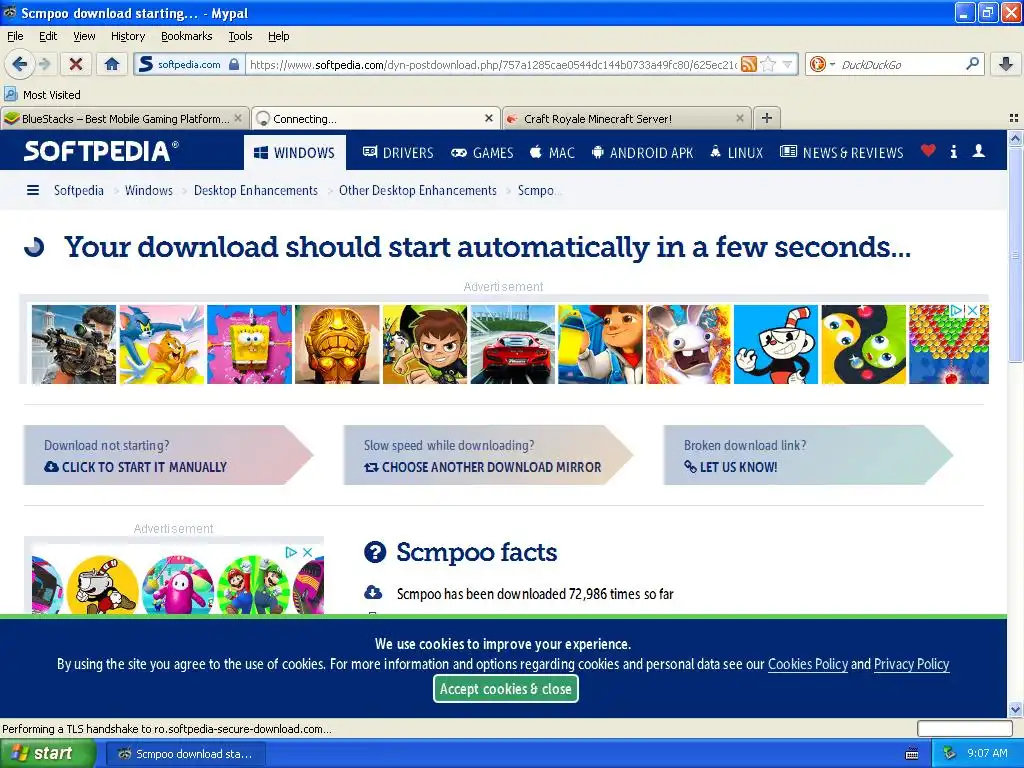
Task: Open Desktop Enhancements breadcrumb
Action: coord(255,190)
